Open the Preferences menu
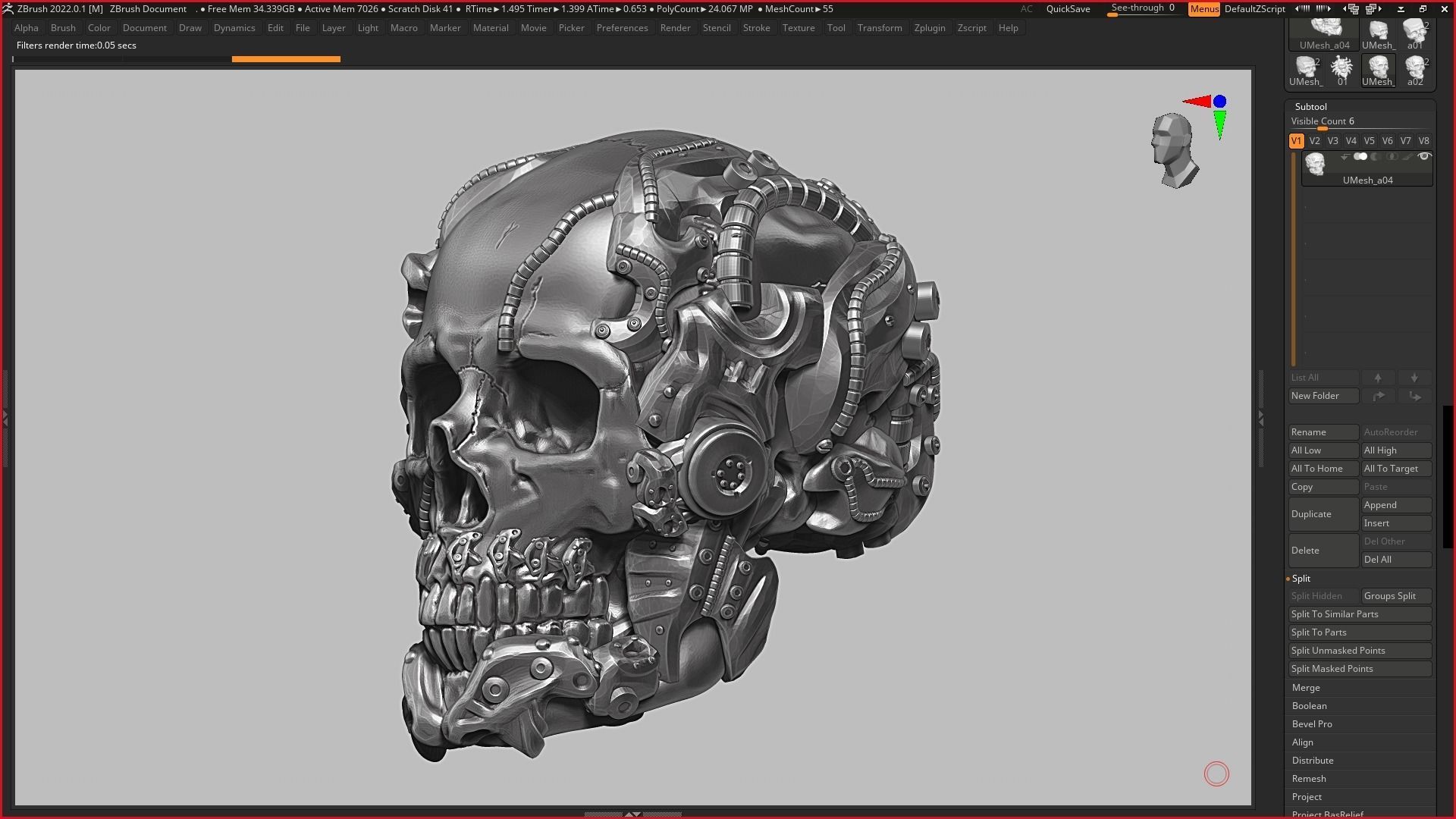Screen dimensions: 1456x819 pos(622,28)
